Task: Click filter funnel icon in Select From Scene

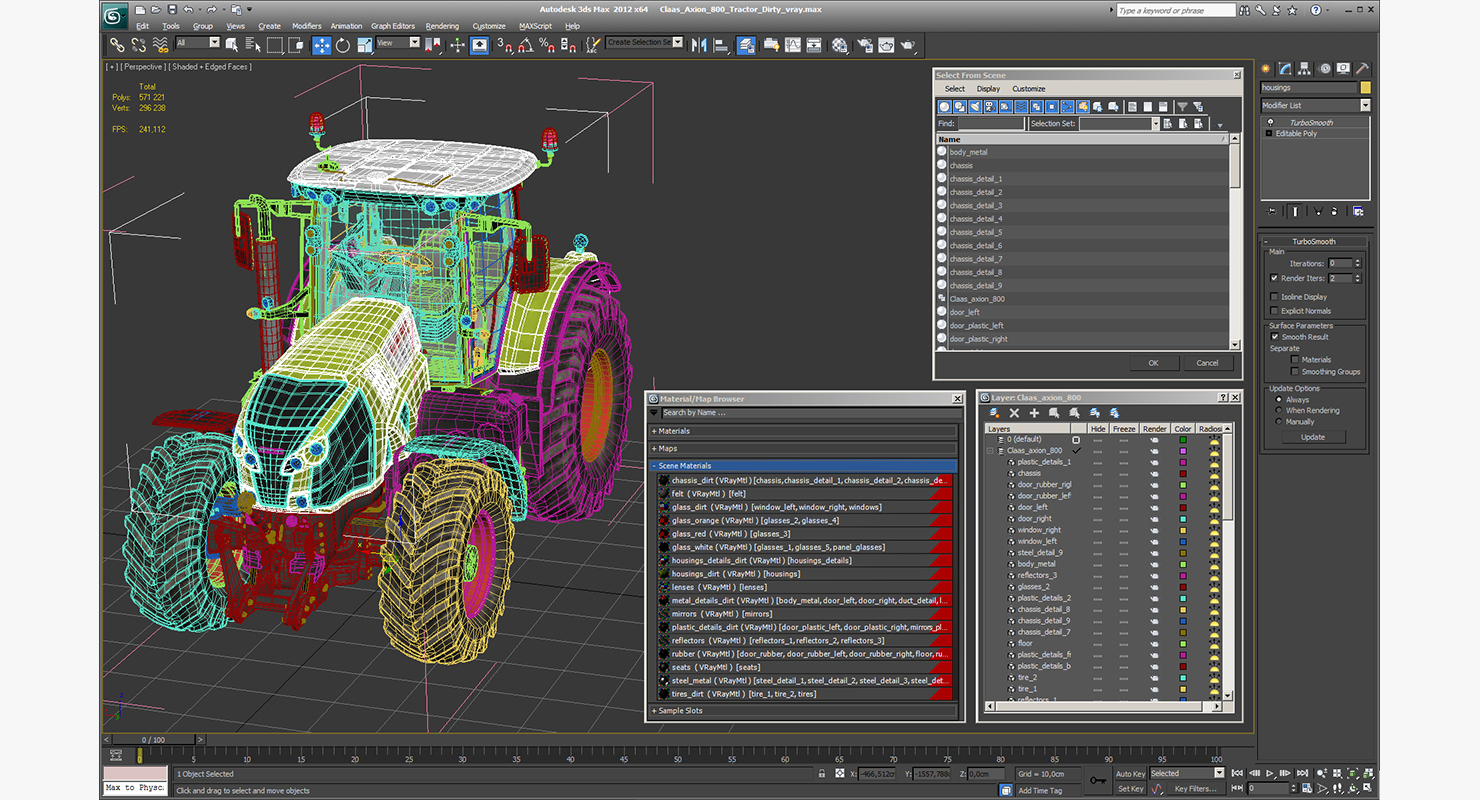Action: (1182, 106)
